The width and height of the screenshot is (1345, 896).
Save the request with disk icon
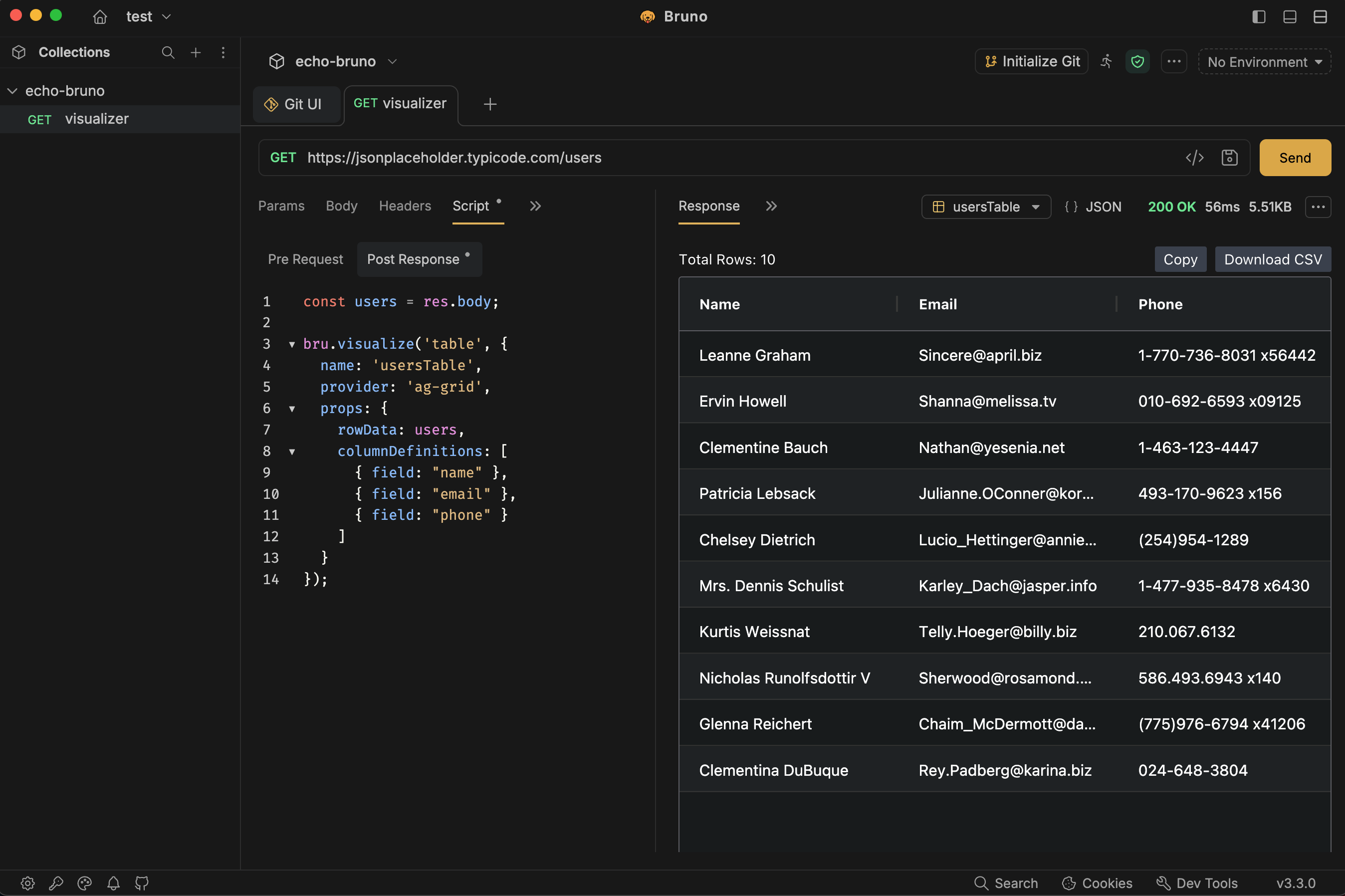1230,158
